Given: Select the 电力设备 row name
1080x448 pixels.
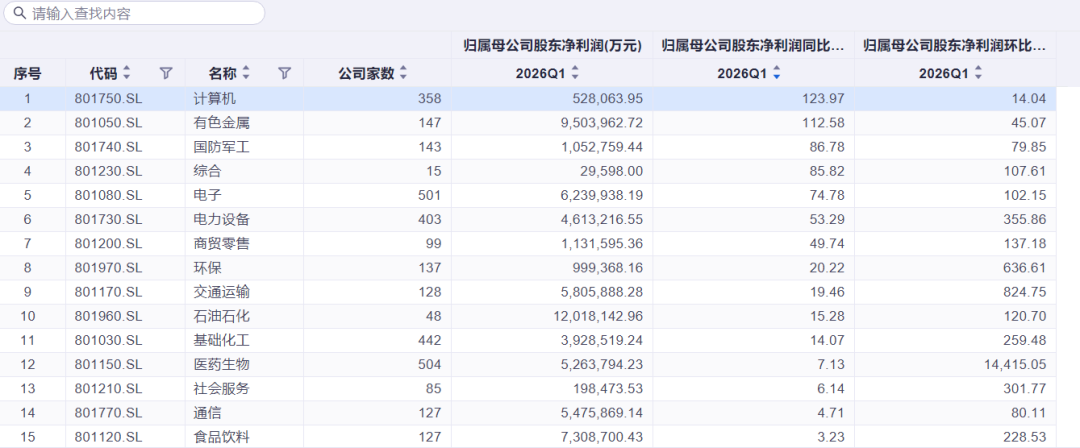Looking at the screenshot, I should coord(221,219).
